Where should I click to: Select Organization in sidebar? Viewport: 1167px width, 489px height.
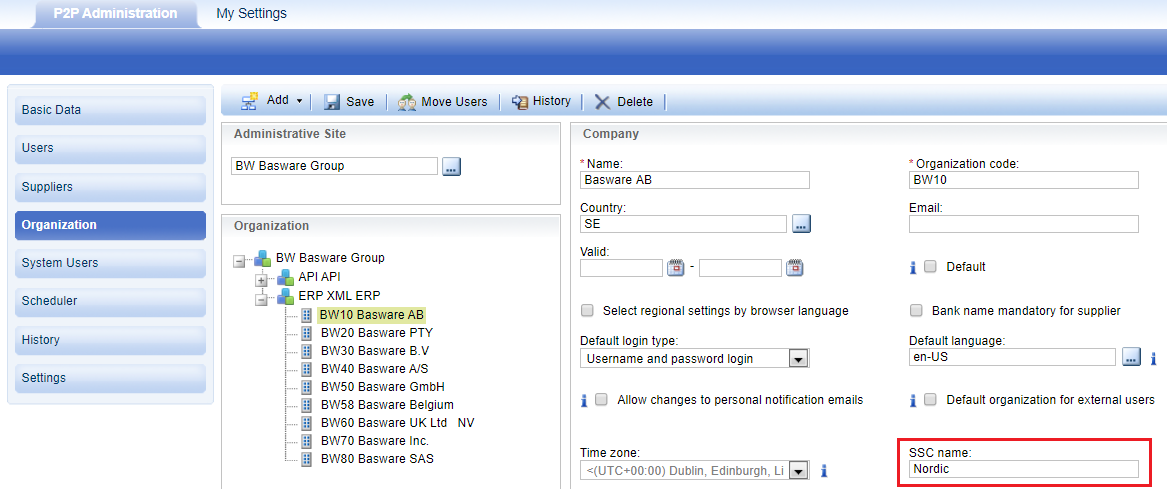coord(110,225)
